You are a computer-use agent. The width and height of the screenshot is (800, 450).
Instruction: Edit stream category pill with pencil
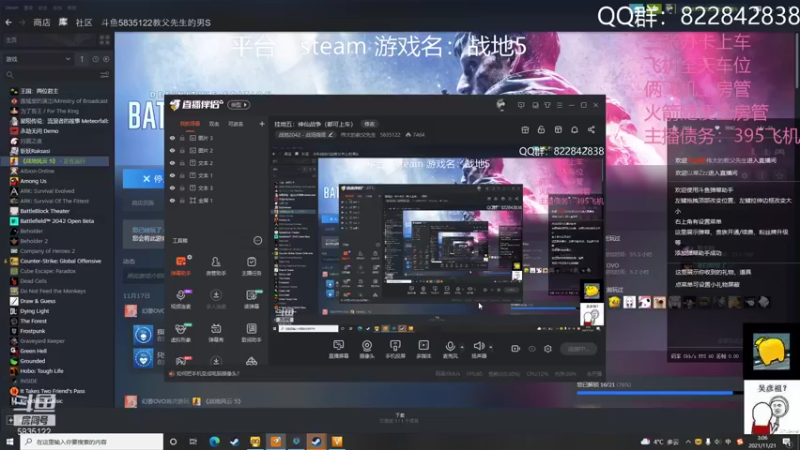click(306, 135)
